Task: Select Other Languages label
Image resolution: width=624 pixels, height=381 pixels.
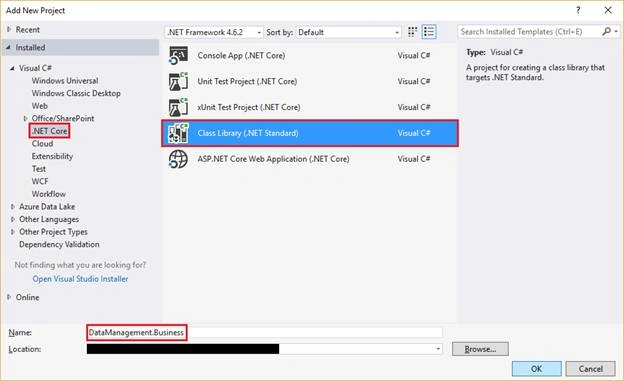Action: pyautogui.click(x=49, y=219)
